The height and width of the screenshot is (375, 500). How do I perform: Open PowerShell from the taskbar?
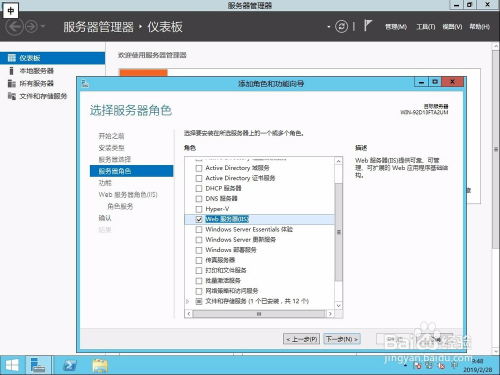click(x=70, y=365)
